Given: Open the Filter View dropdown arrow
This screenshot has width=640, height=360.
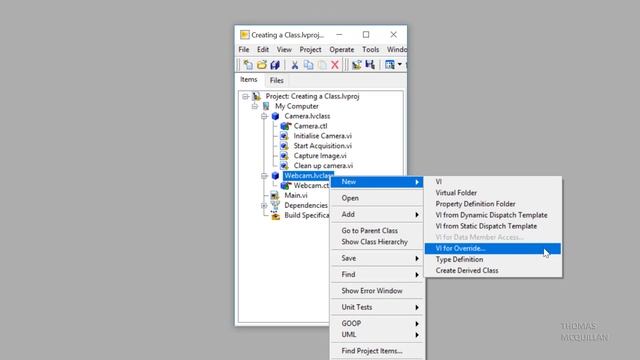Looking at the screenshot, I should [400, 64].
